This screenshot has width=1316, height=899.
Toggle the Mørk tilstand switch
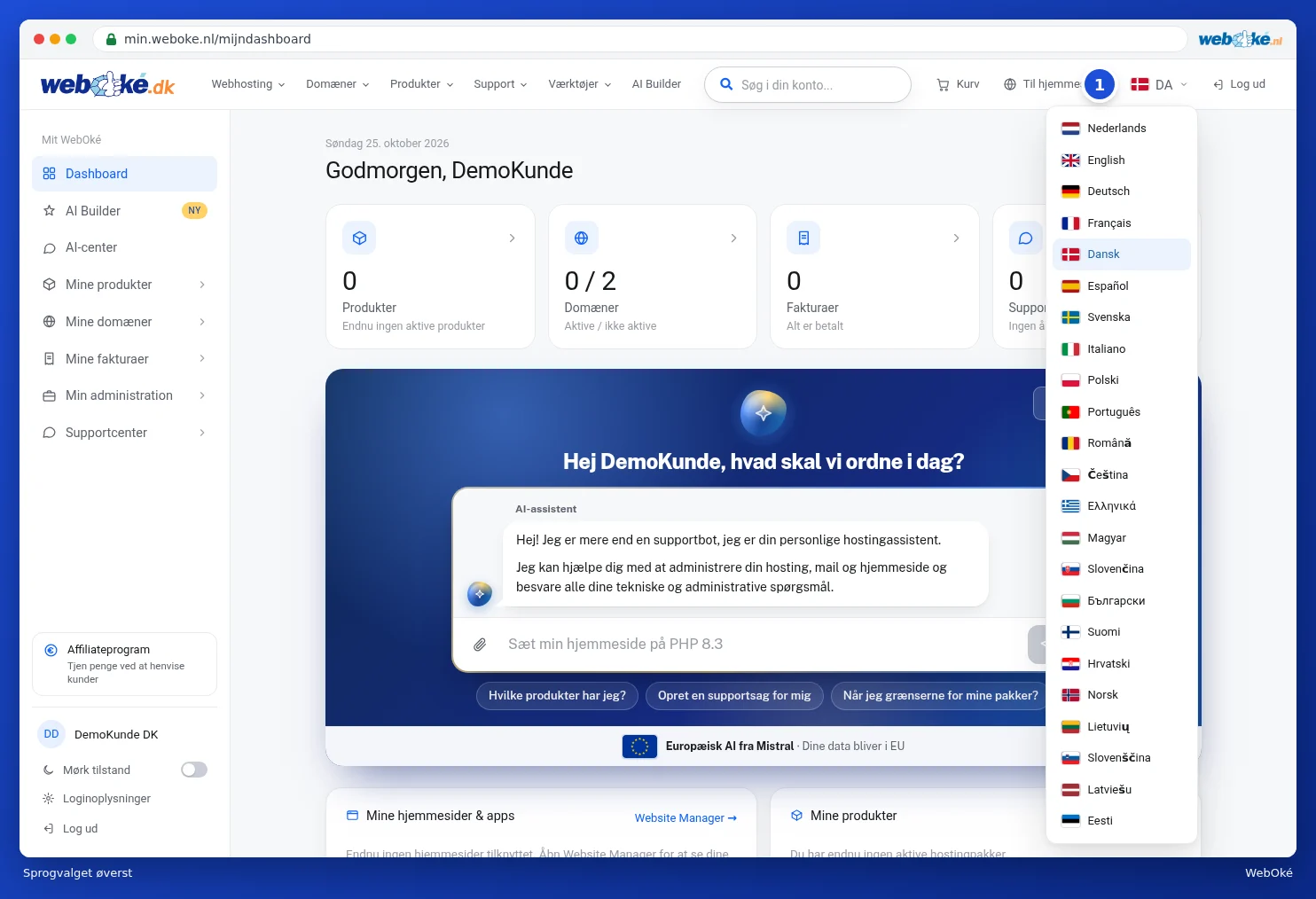click(x=194, y=770)
